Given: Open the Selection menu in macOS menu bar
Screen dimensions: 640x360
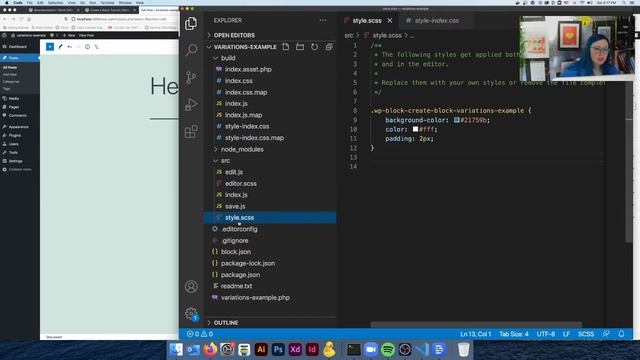Looking at the screenshot, I should 56,2.
